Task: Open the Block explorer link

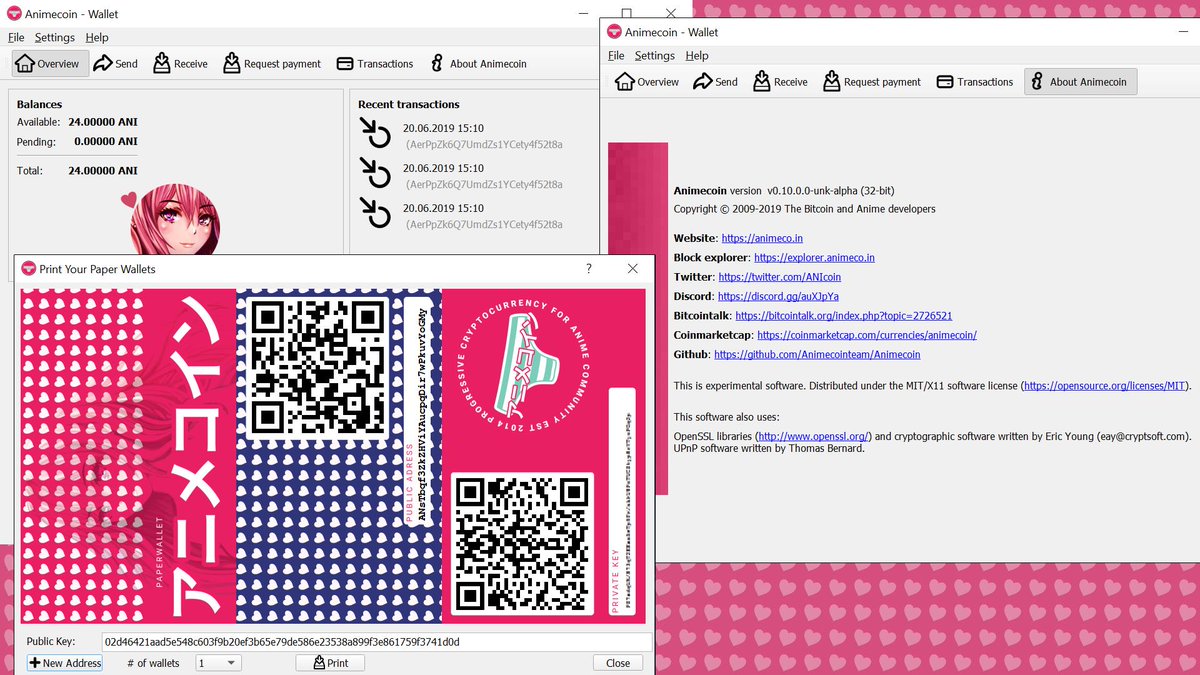Action: click(814, 257)
